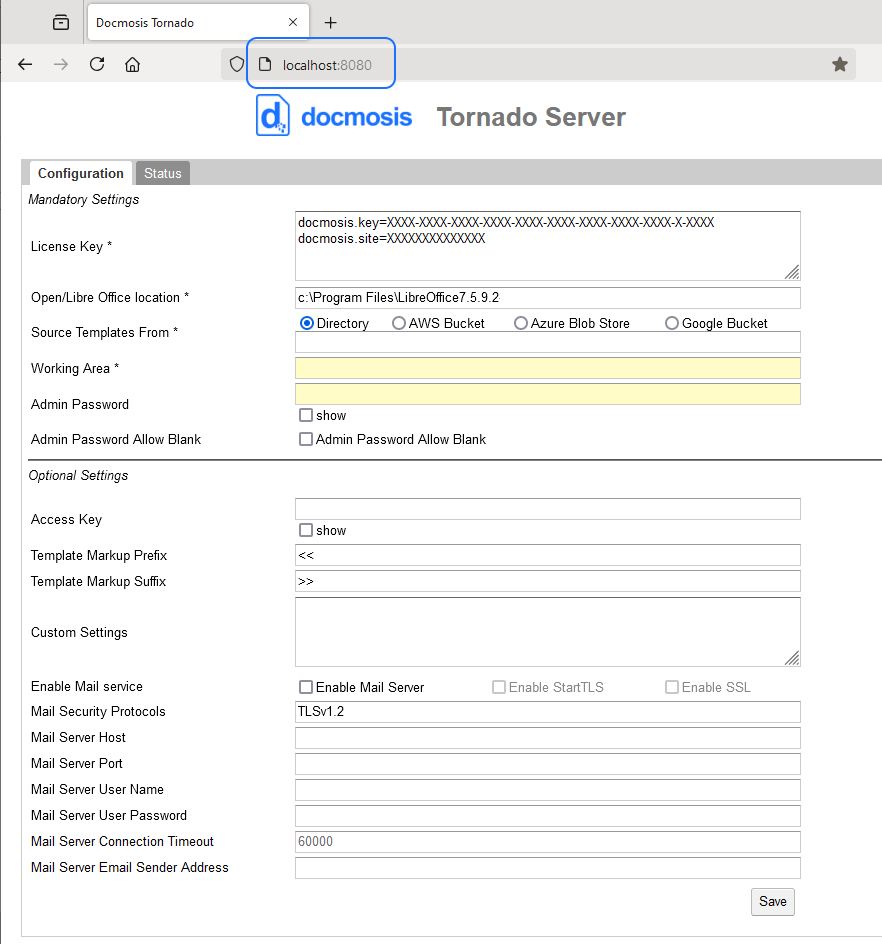882x944 pixels.
Task: Click the Mail Server Host field
Action: click(x=547, y=738)
